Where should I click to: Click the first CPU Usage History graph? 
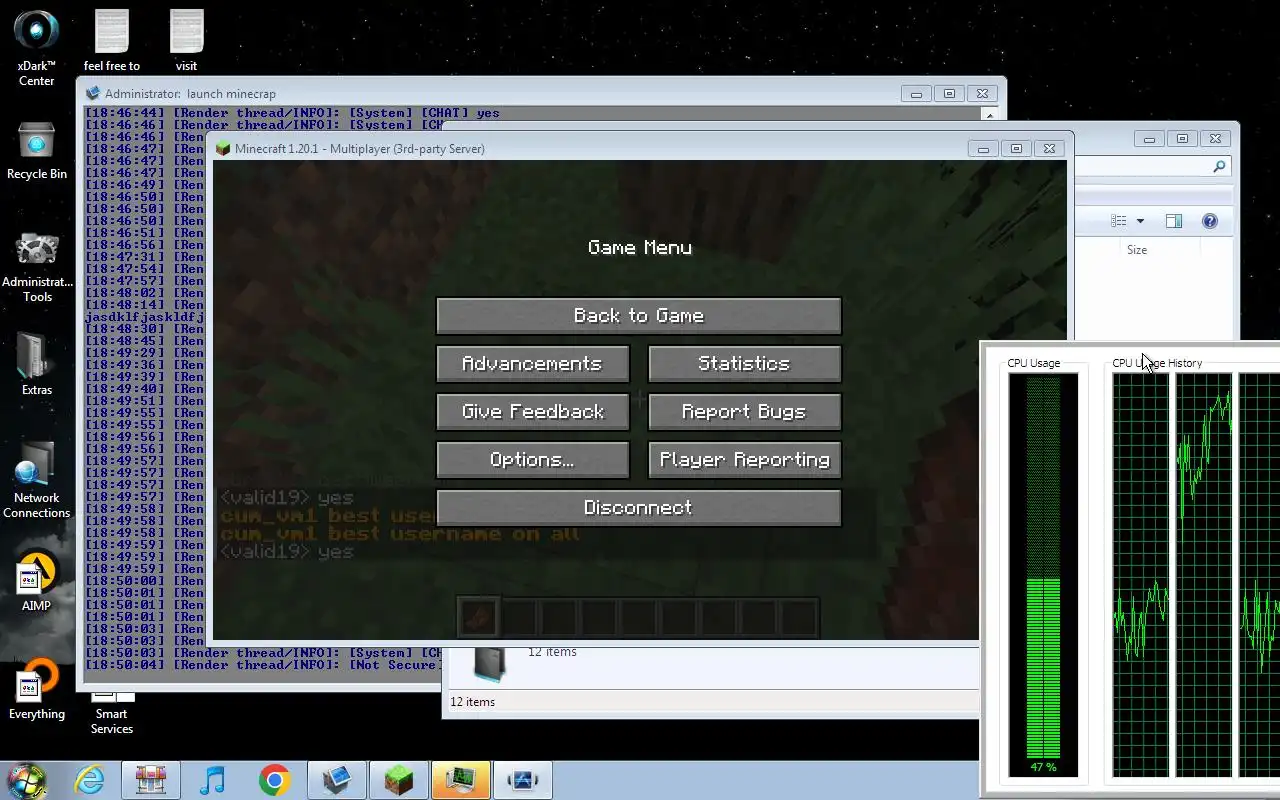click(1141, 575)
